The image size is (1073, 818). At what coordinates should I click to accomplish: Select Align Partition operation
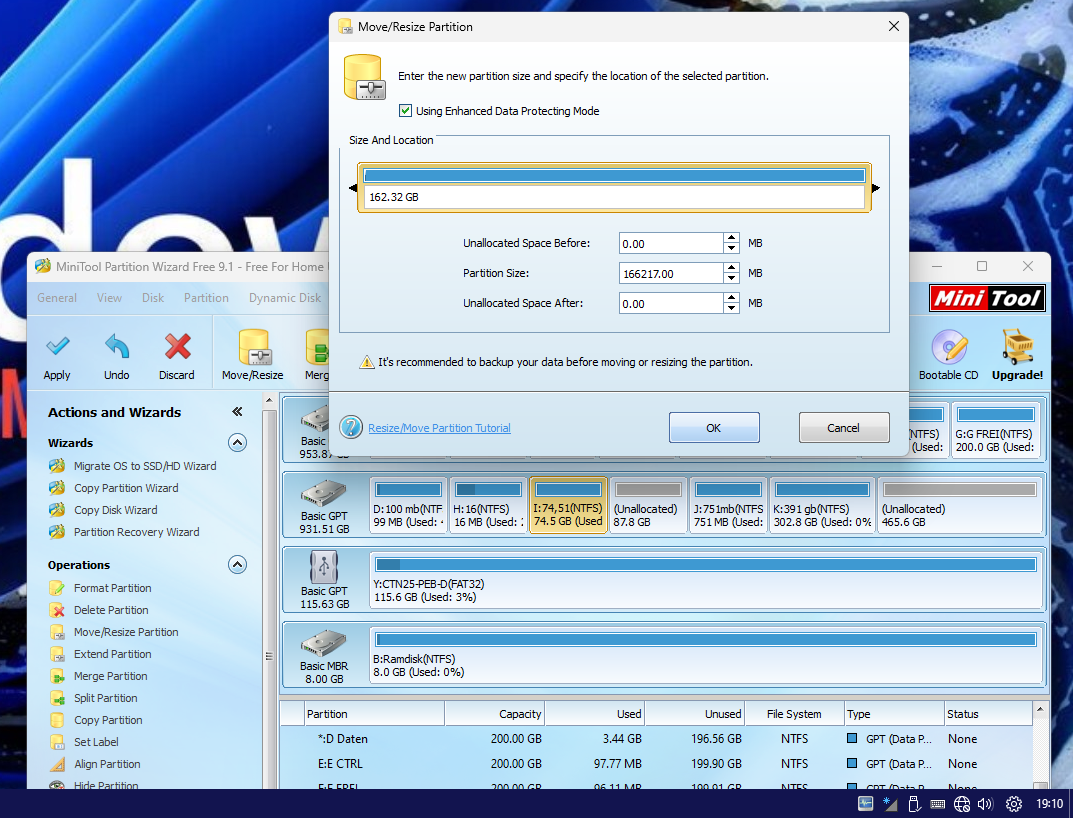point(107,764)
